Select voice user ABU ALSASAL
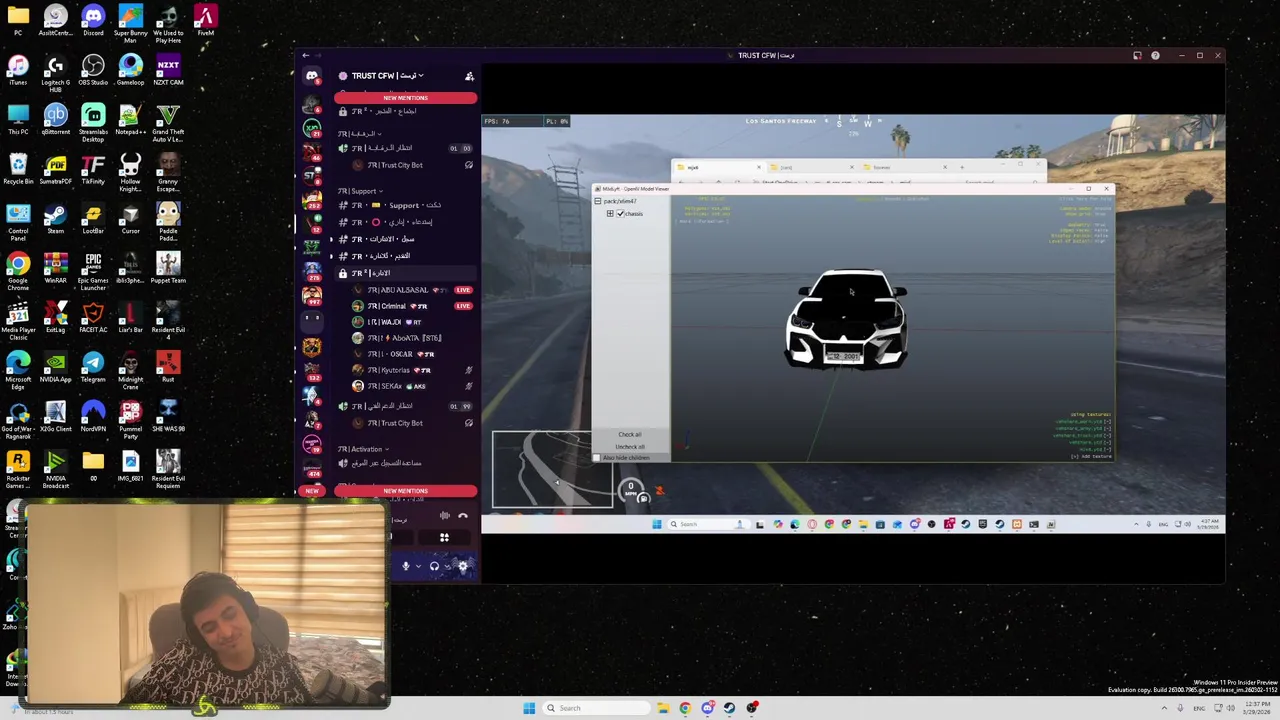 point(411,290)
